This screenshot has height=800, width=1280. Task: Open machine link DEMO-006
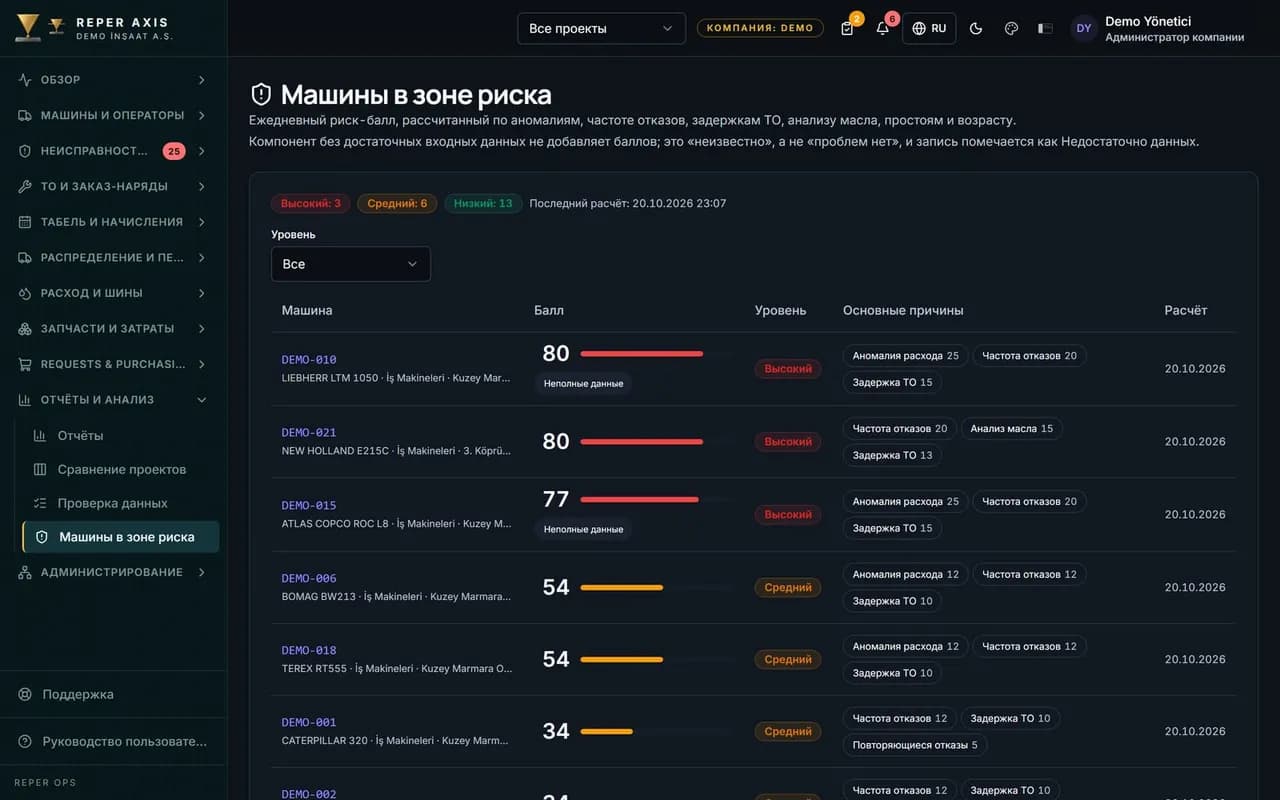309,578
